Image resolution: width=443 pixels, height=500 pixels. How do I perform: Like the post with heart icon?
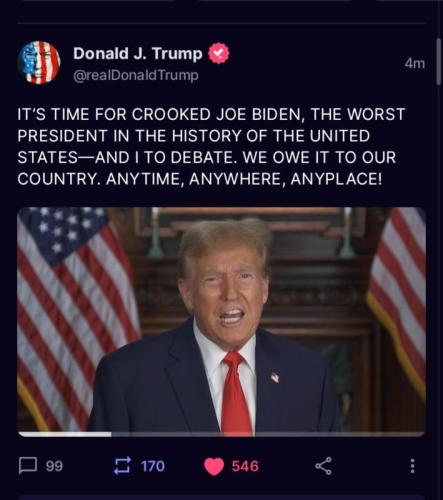tap(214, 466)
